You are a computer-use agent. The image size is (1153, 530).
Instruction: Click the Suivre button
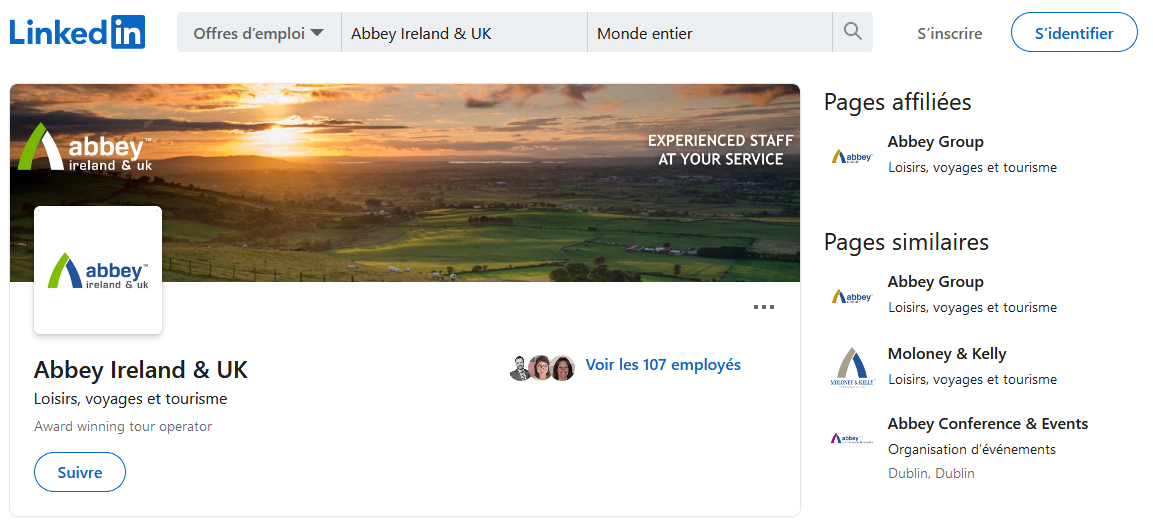pos(79,472)
